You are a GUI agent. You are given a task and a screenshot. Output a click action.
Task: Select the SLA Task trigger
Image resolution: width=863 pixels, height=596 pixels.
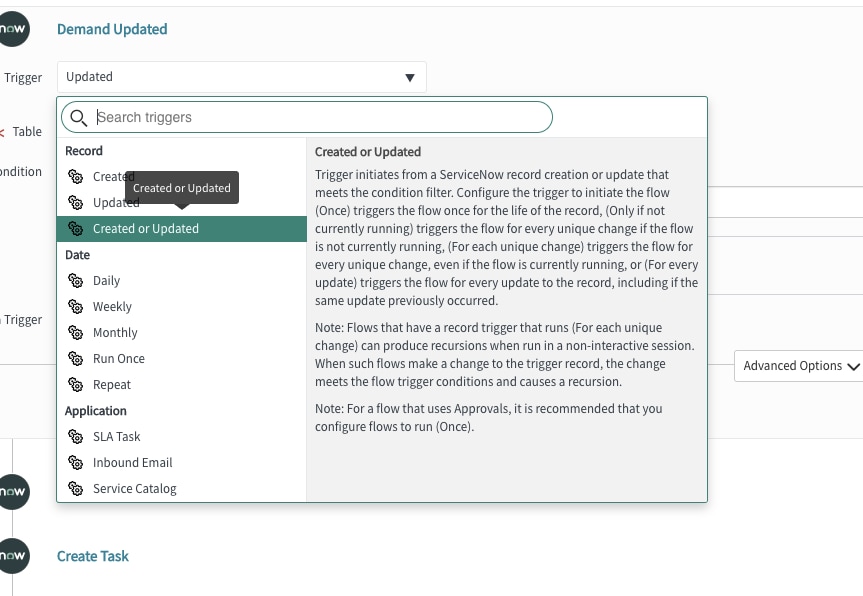pyautogui.click(x=182, y=436)
